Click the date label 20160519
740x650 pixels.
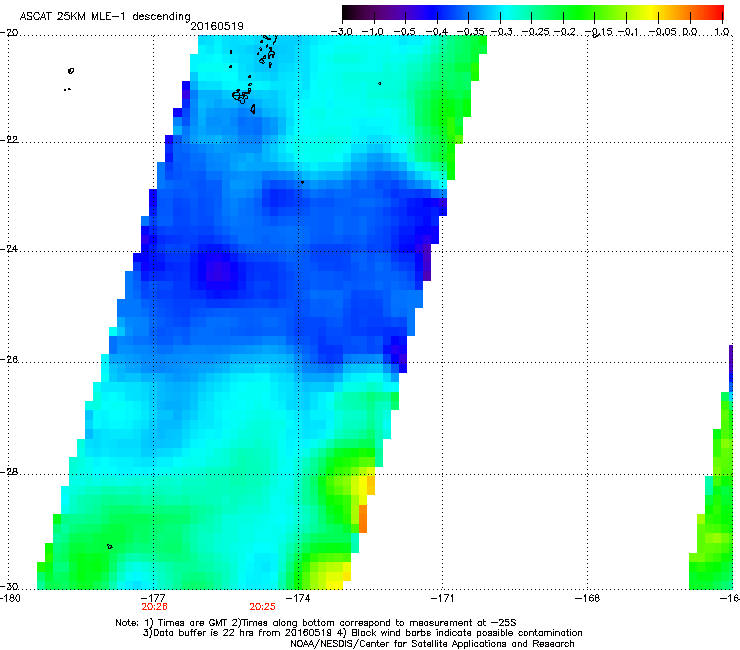click(217, 26)
